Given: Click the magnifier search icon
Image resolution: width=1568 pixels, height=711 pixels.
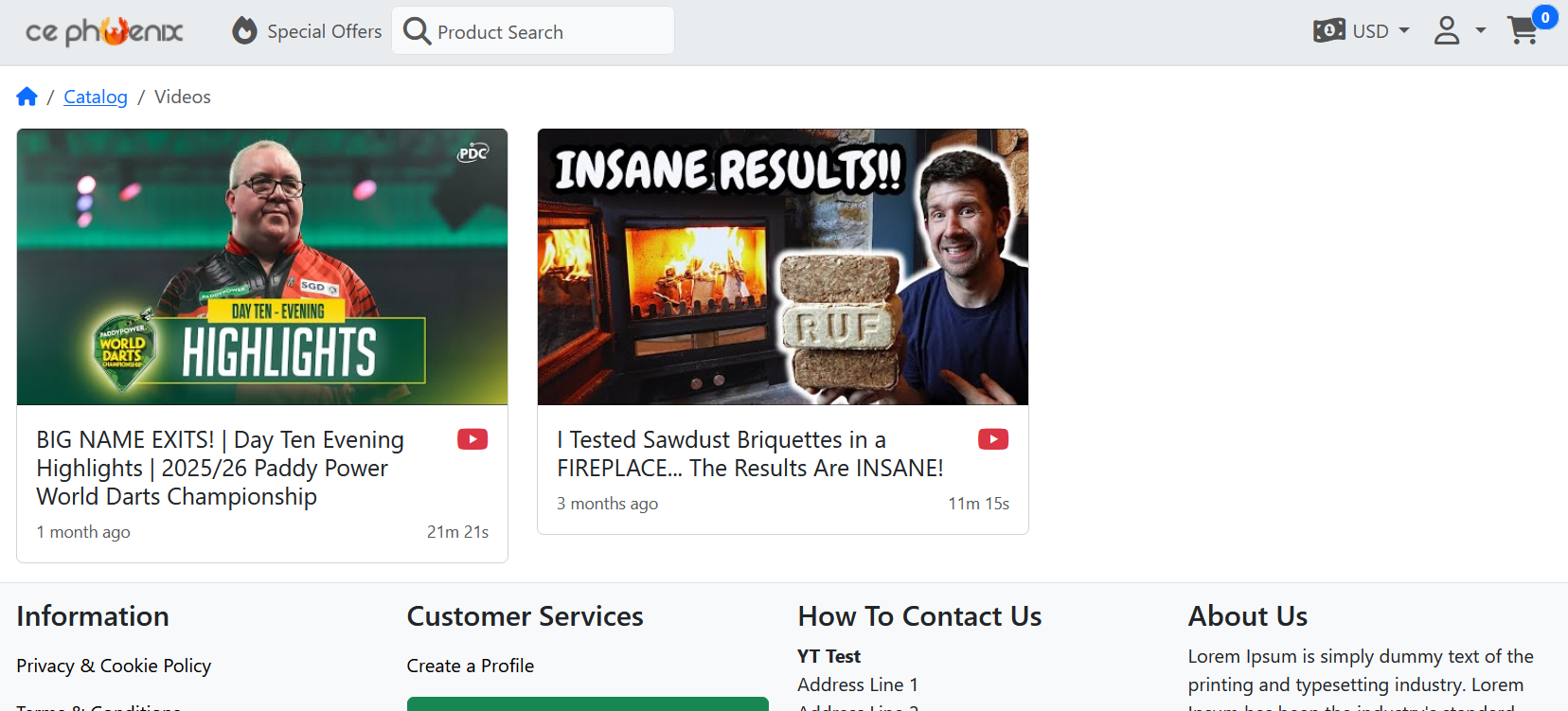Looking at the screenshot, I should coord(417,31).
